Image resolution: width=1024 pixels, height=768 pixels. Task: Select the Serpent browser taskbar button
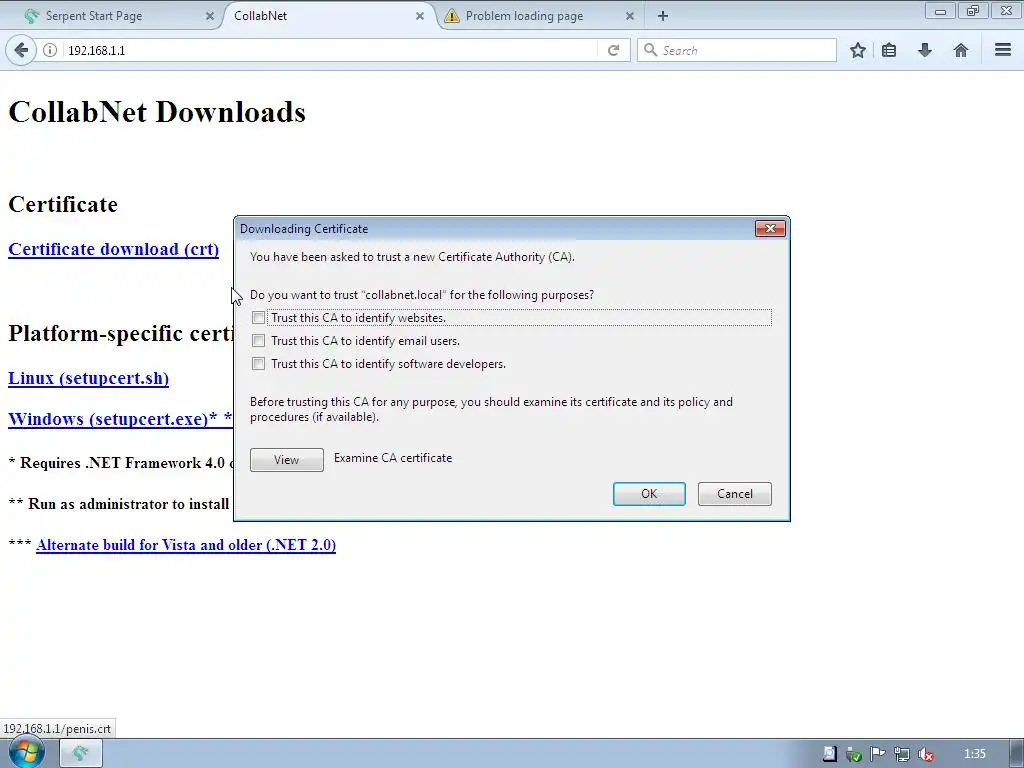pos(81,754)
